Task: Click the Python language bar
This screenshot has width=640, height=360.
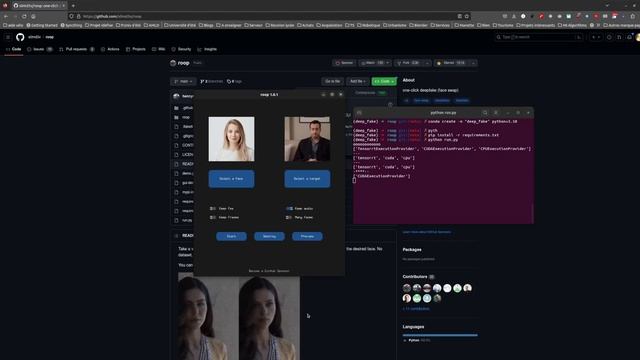Action: point(440,335)
